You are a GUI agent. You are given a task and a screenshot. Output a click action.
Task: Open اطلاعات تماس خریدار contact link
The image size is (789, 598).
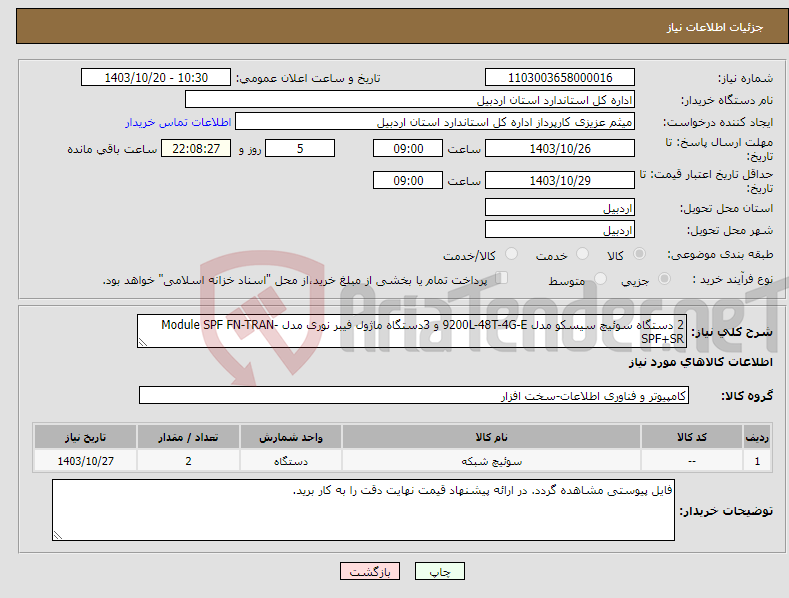178,122
